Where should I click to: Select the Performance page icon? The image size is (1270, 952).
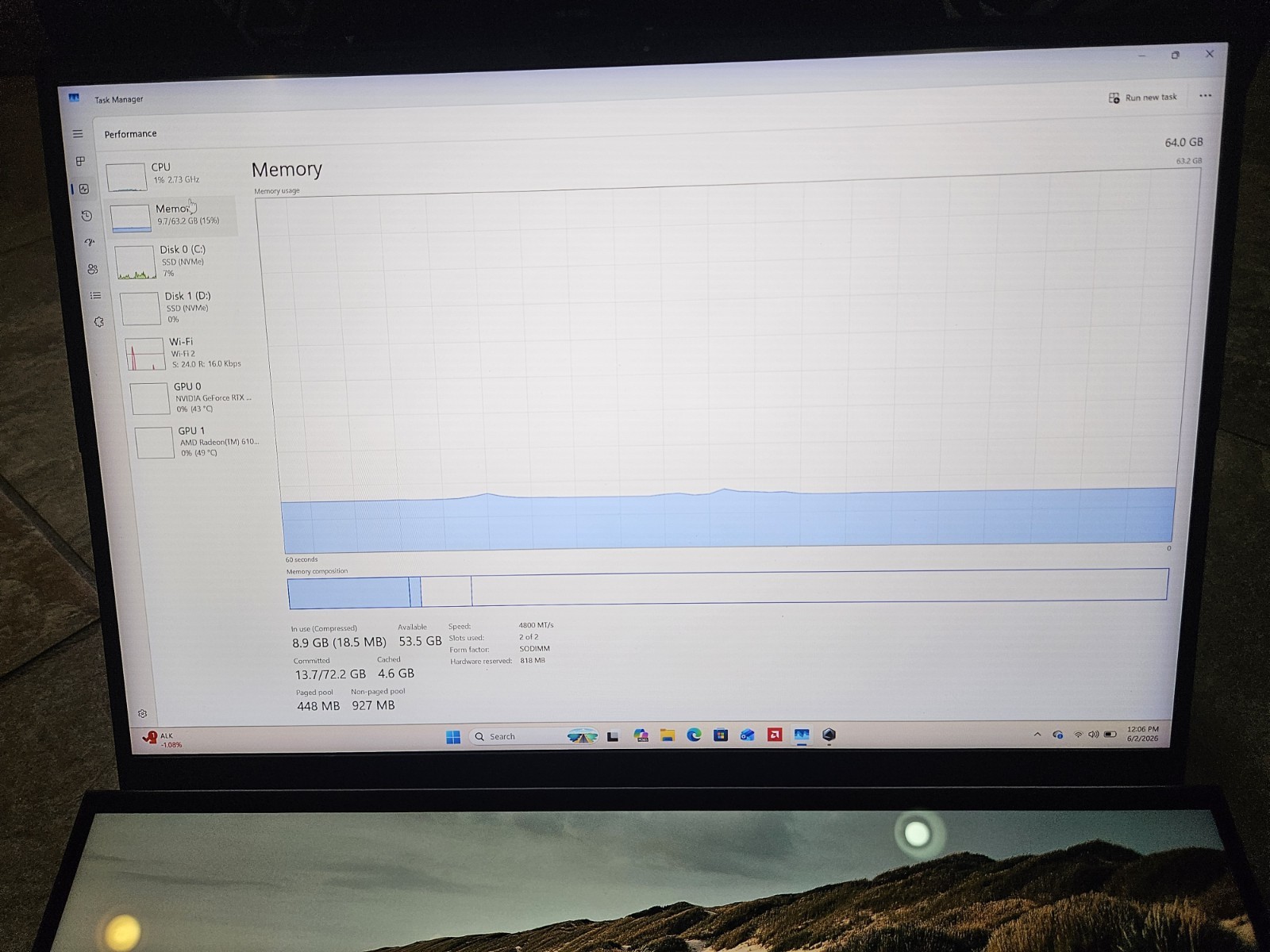(84, 189)
